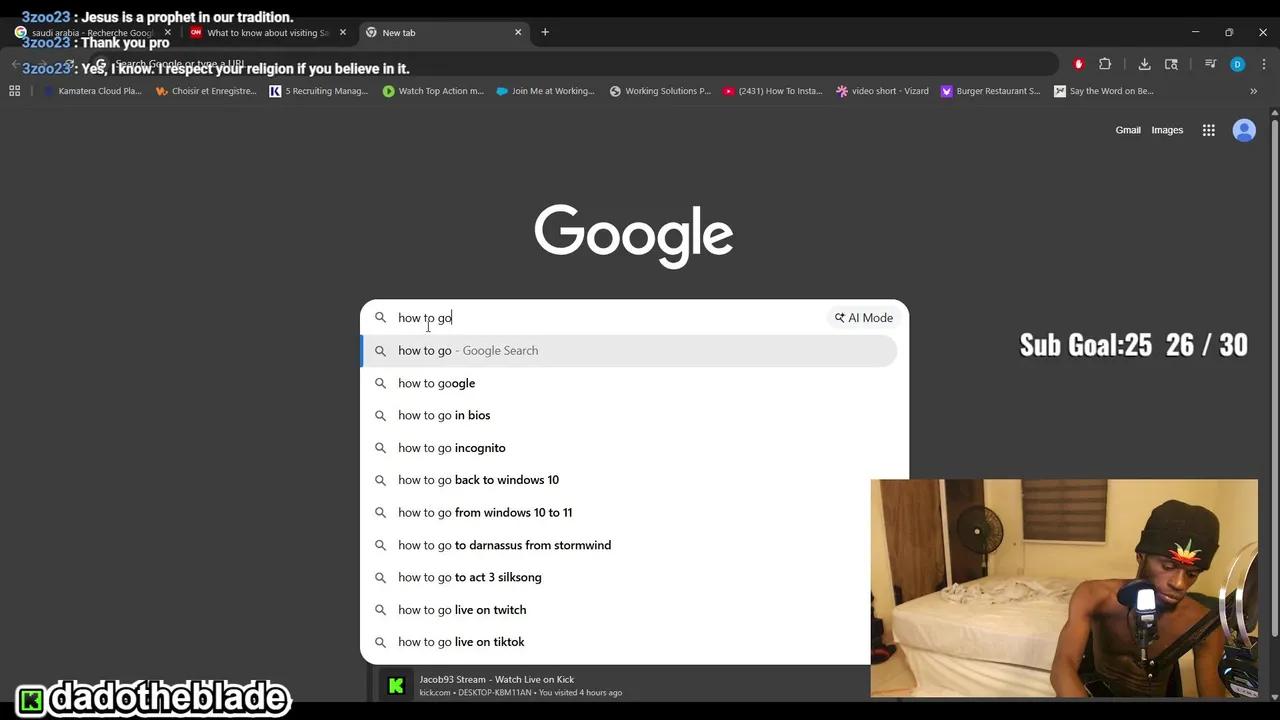The image size is (1280, 720).
Task: Select 'how to go to darnassus from stormwind'
Action: pyautogui.click(x=615, y=545)
